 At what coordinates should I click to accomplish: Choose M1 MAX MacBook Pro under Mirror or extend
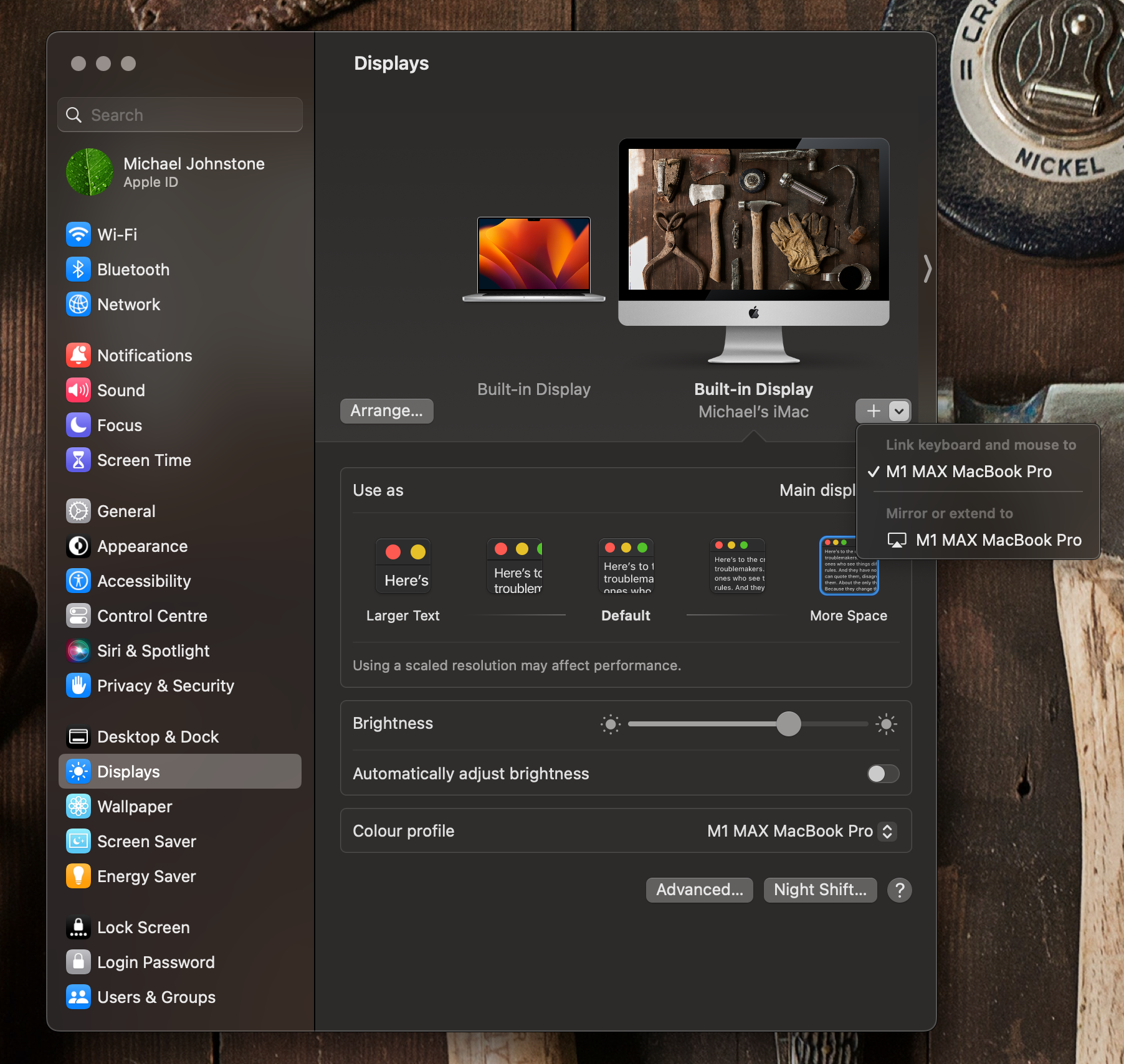[984, 540]
